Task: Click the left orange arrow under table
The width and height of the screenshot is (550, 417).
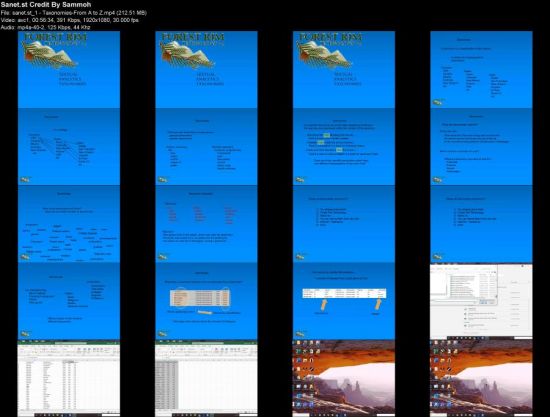Action: click(324, 304)
